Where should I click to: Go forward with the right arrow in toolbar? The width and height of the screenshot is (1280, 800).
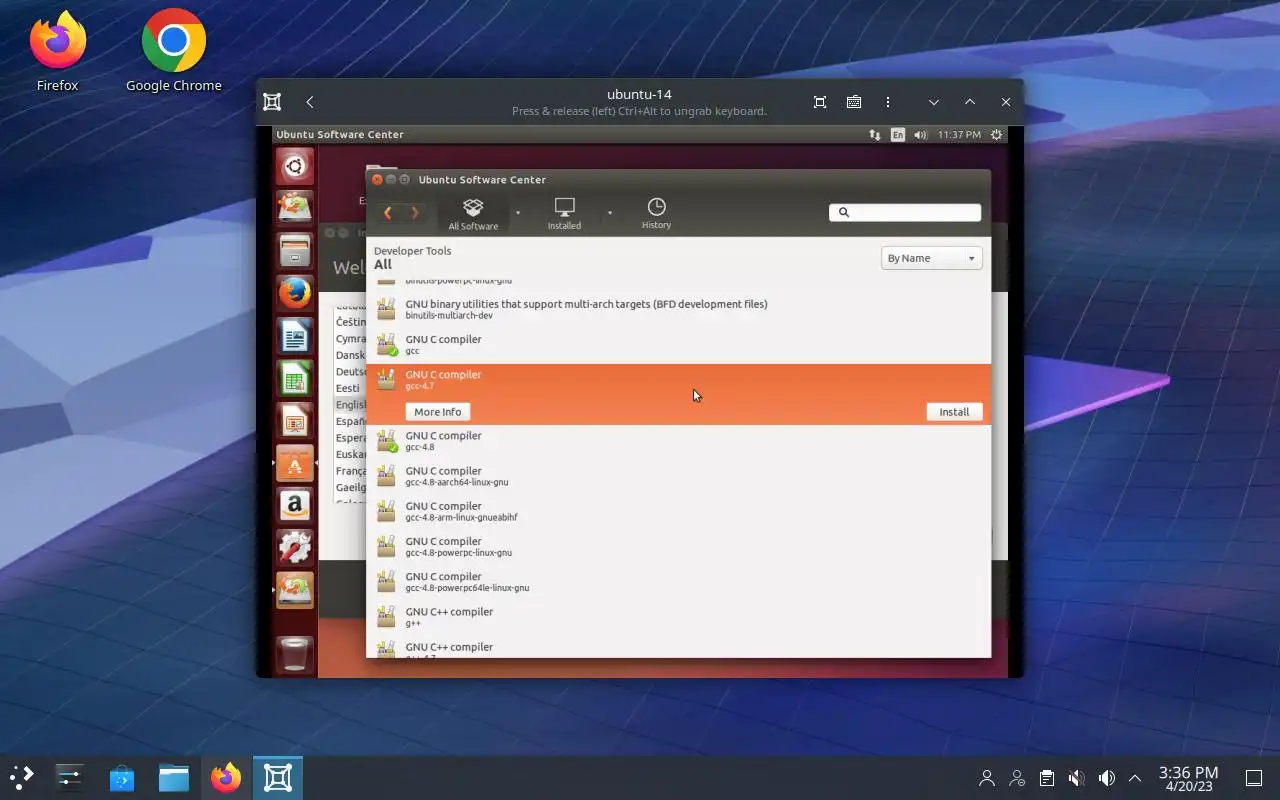click(x=414, y=213)
